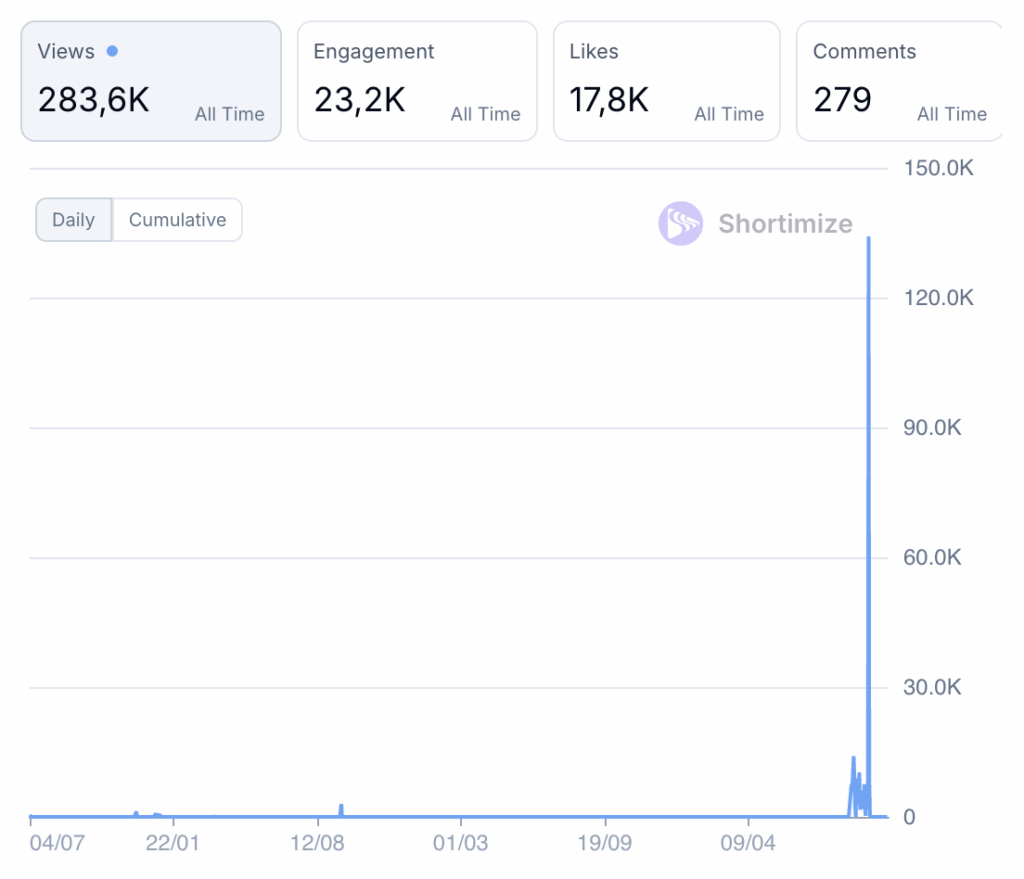Switch chart to Cumulative view
Viewport: 1024px width, 879px height.
[177, 220]
